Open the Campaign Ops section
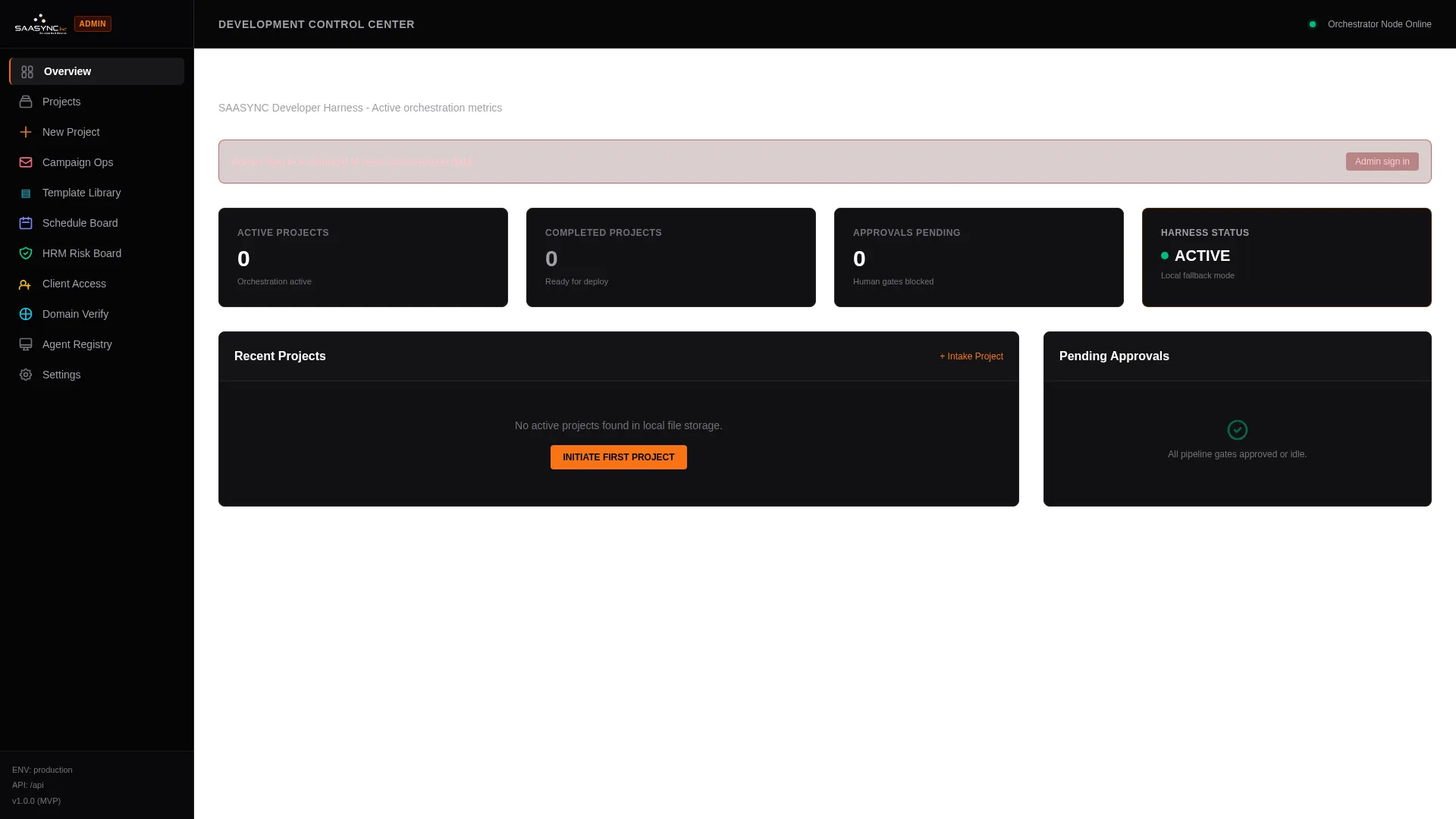 click(97, 162)
